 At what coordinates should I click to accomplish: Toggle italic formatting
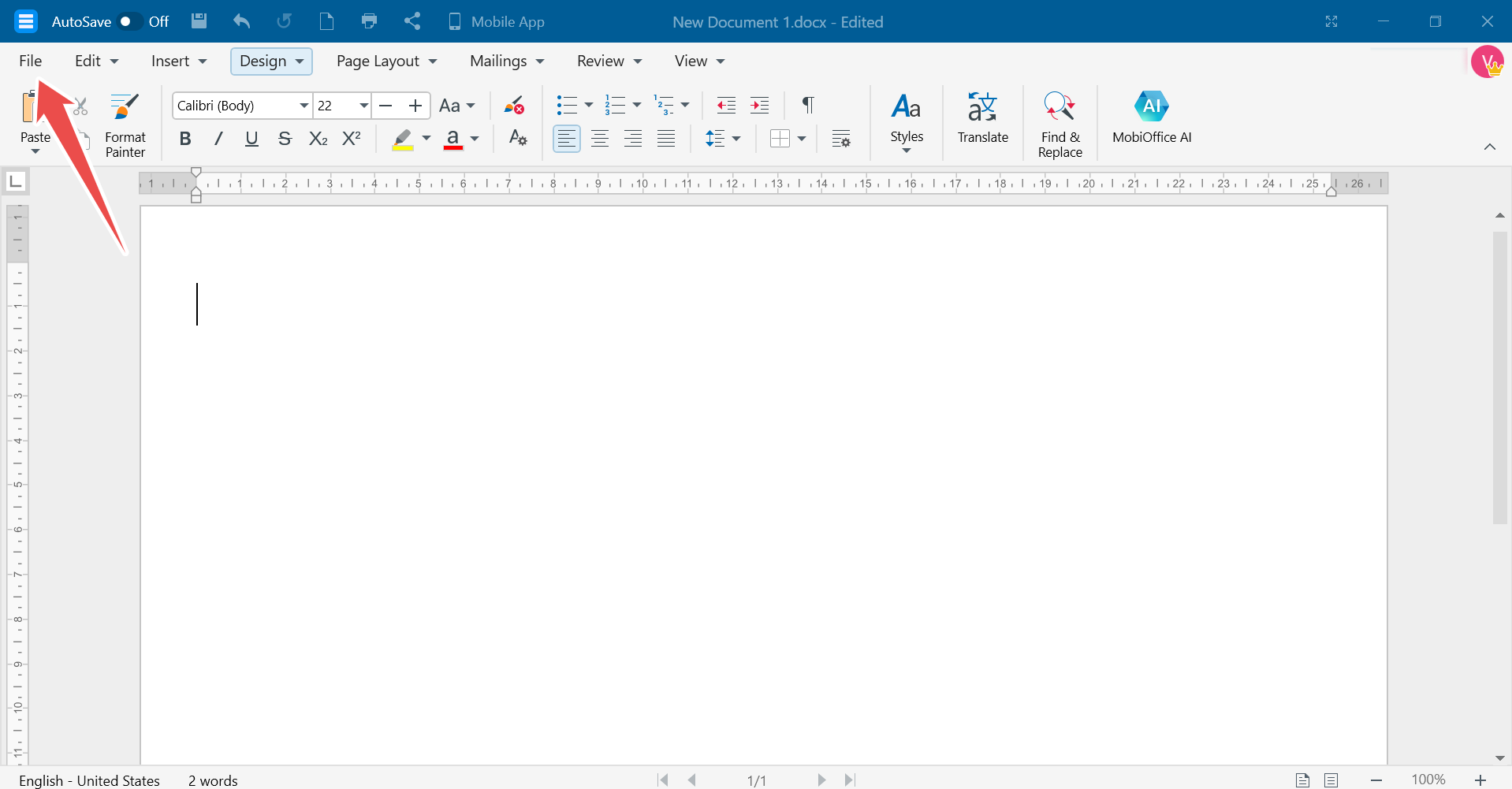tap(218, 139)
